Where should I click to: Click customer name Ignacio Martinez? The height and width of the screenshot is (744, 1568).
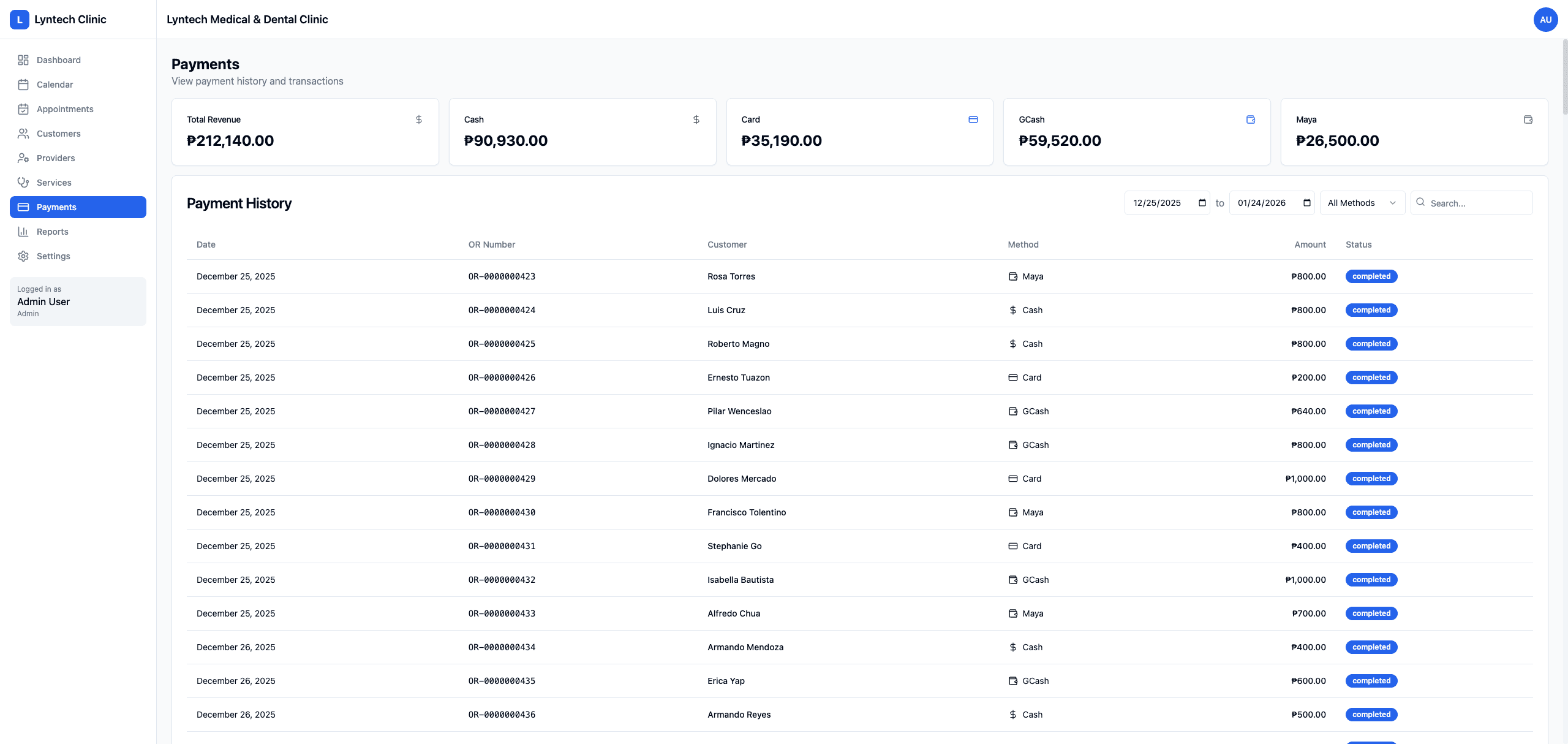tap(741, 445)
